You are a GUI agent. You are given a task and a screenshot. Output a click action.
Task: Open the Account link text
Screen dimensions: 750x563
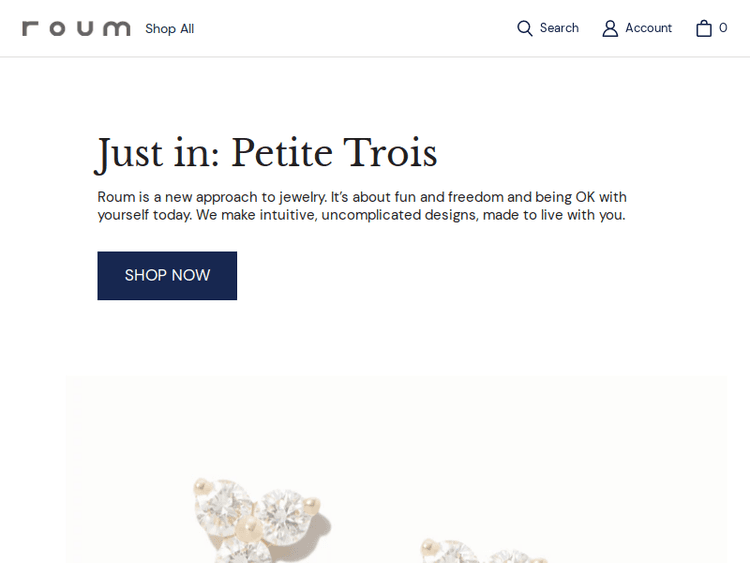648,28
